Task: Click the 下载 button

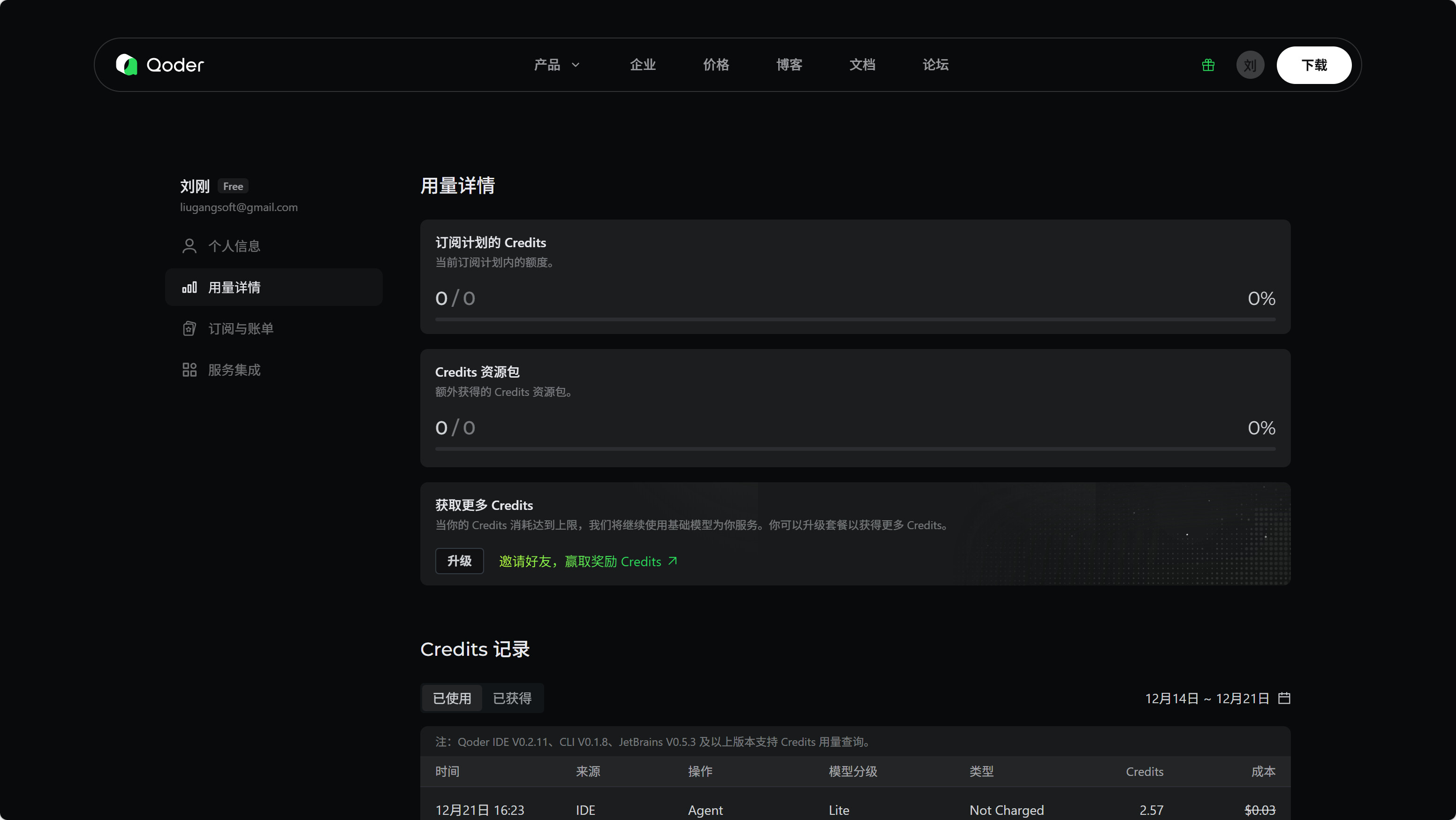Action: [1313, 65]
